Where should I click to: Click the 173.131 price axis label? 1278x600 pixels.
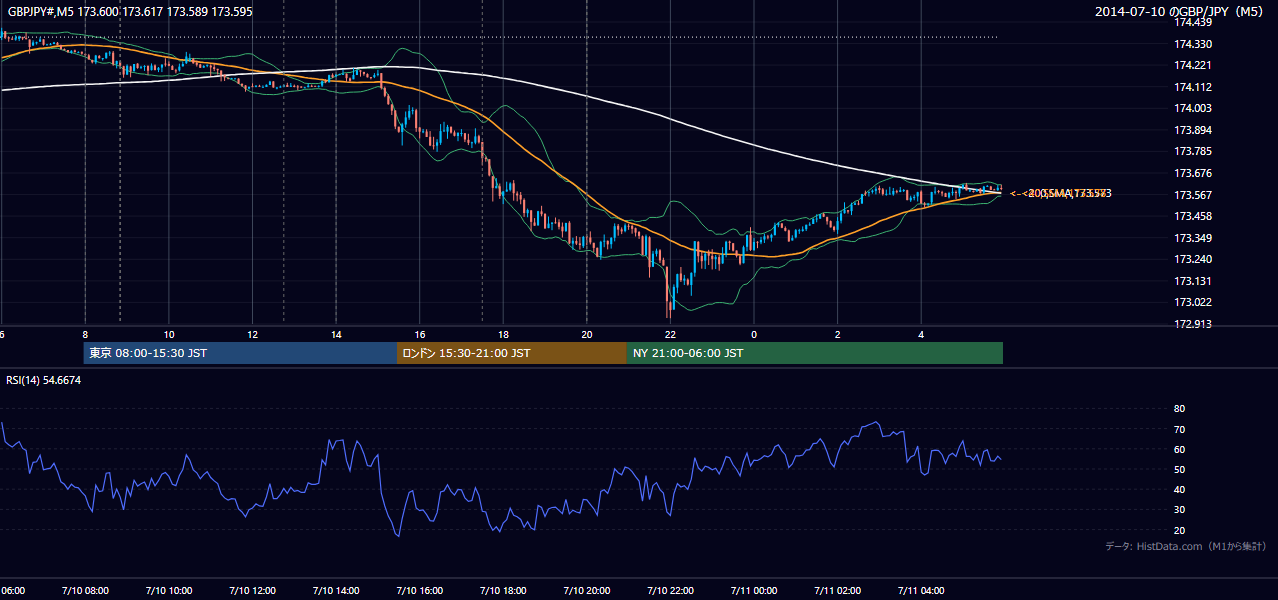click(1192, 281)
